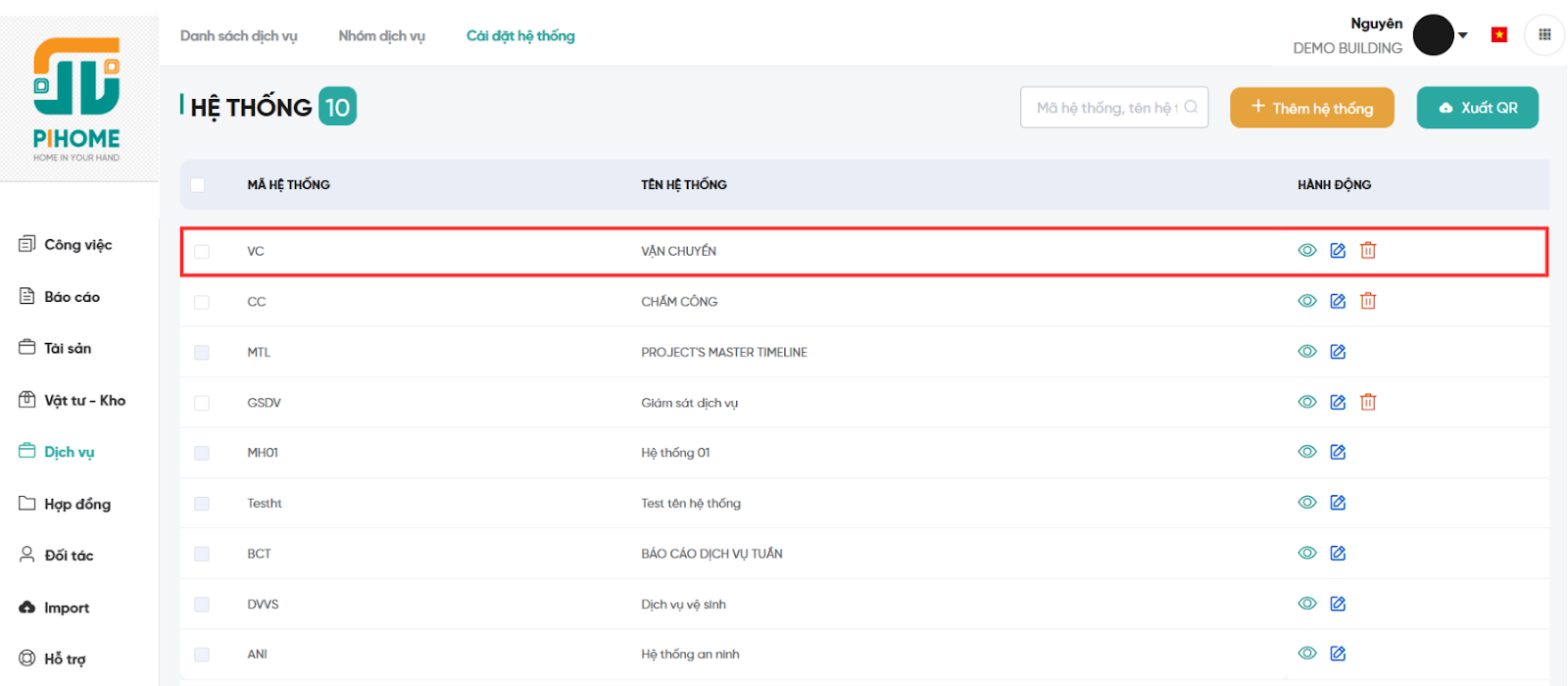The height and width of the screenshot is (686, 1568).
Task: Edit the BCT system entry
Action: pyautogui.click(x=1338, y=553)
